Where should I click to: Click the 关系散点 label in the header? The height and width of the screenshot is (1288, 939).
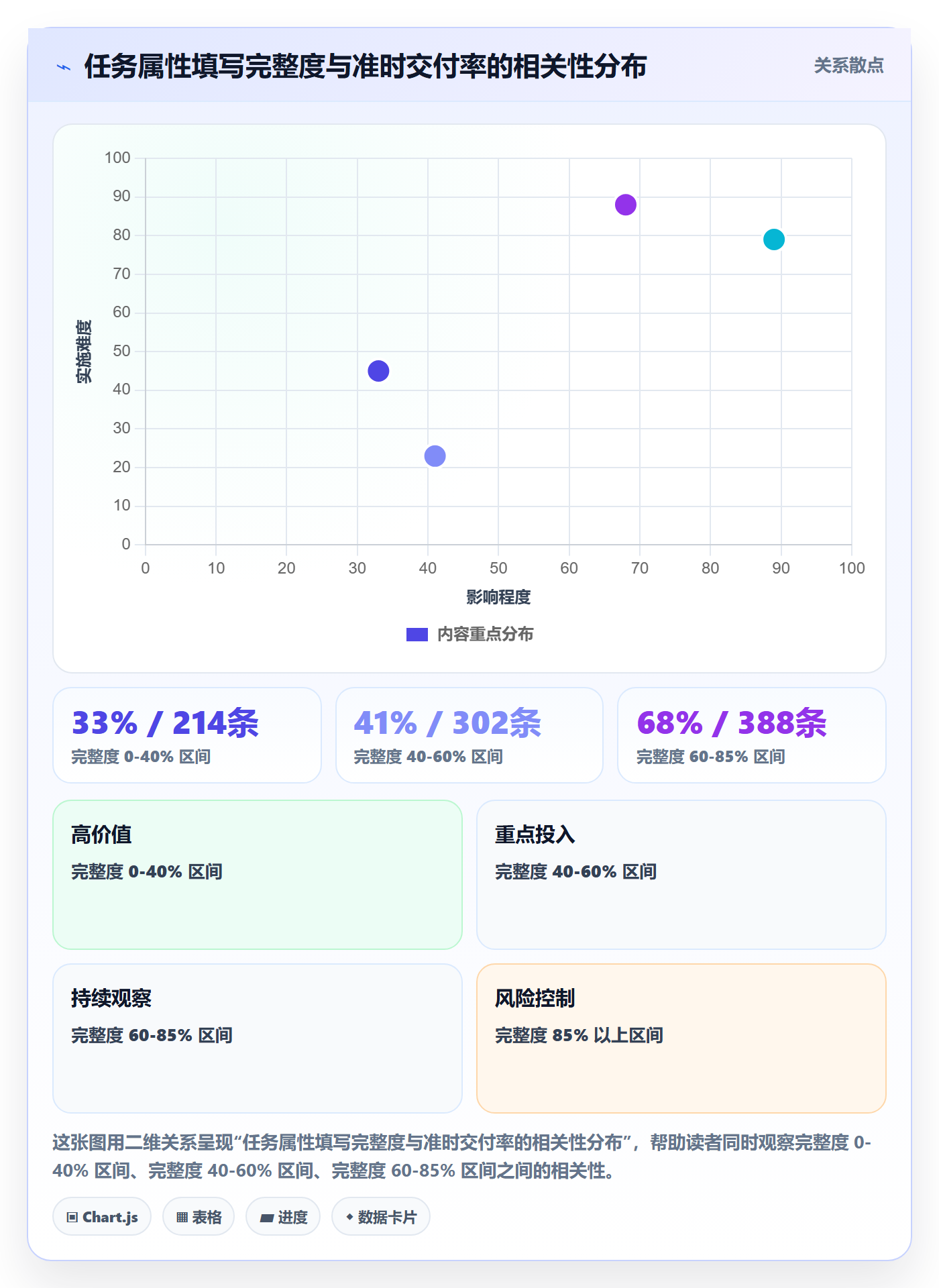click(x=848, y=66)
